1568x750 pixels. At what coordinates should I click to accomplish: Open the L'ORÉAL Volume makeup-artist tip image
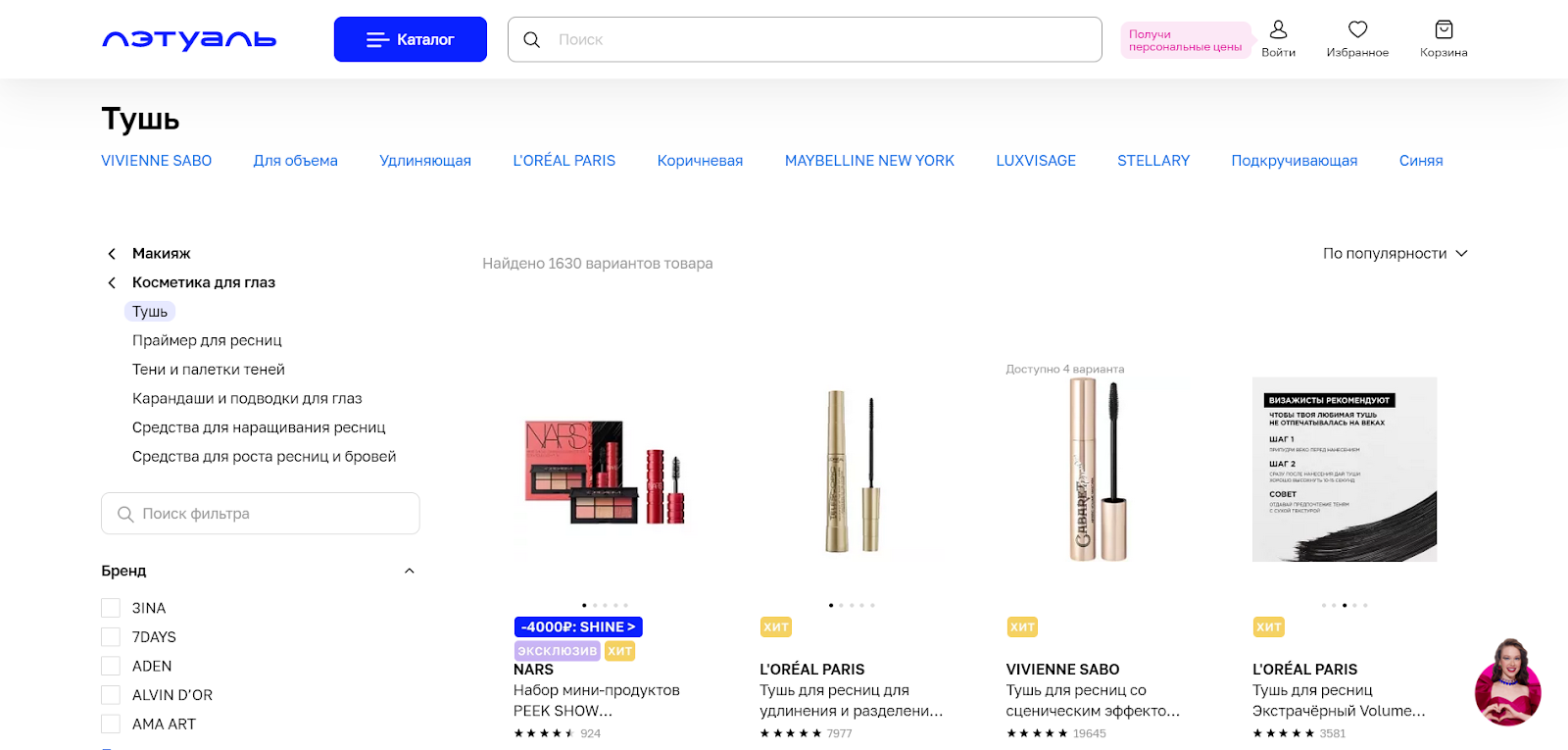point(1345,470)
